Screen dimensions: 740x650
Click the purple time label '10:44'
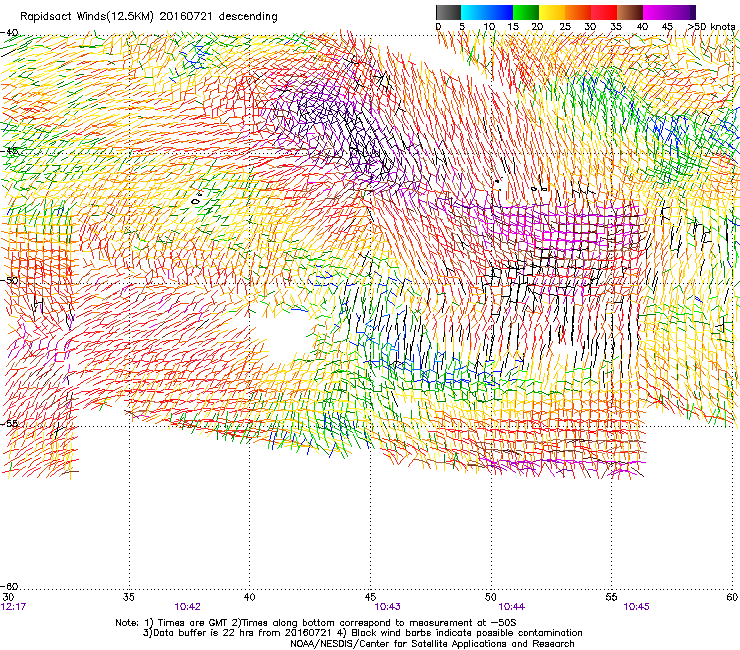pyautogui.click(x=512, y=607)
